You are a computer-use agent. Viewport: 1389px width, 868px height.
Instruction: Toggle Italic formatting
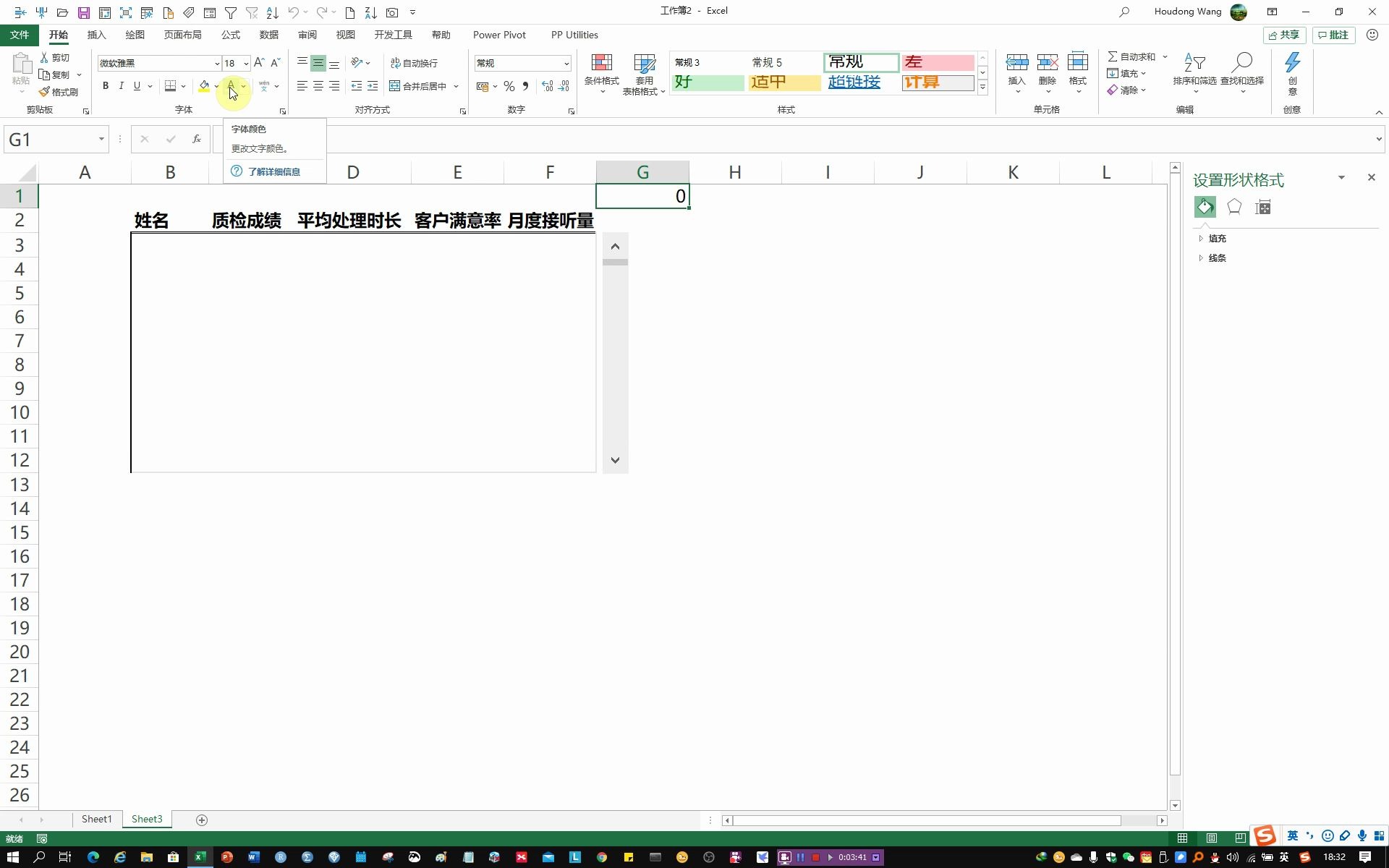[x=121, y=86]
